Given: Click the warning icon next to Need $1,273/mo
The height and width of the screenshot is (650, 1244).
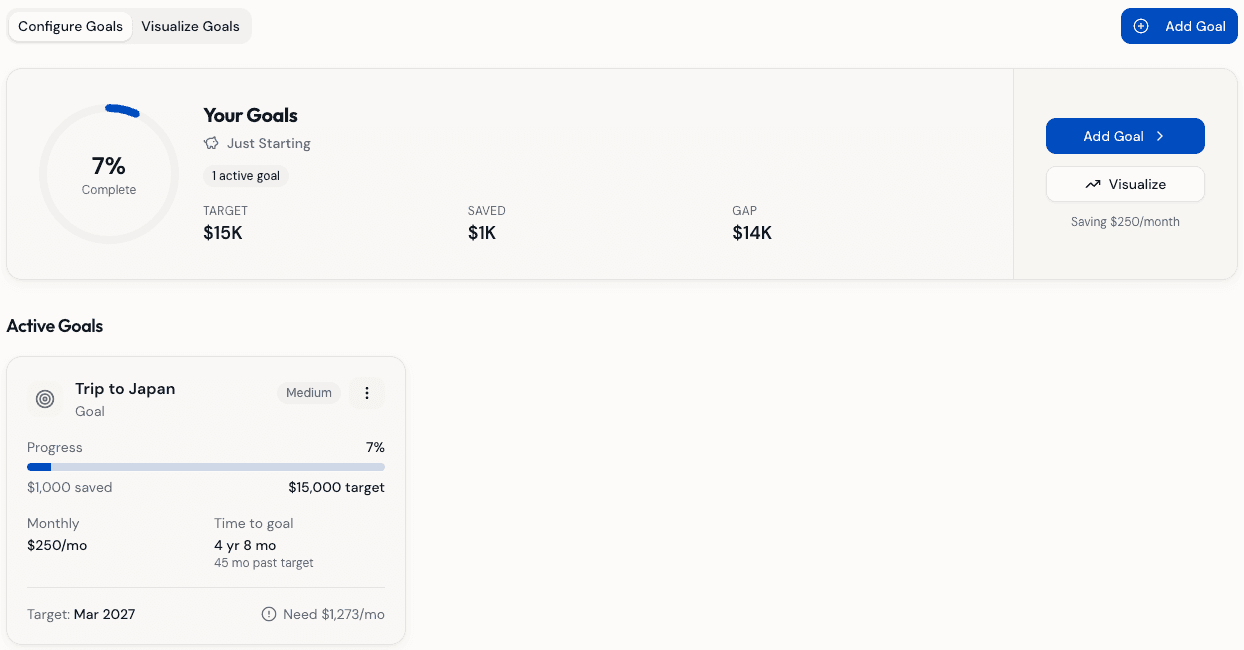Looking at the screenshot, I should (x=268, y=614).
